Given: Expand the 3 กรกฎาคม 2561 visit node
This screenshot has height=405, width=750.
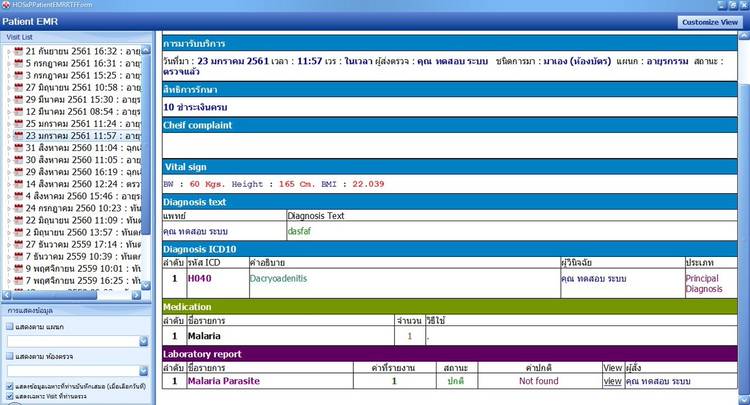Looking at the screenshot, I should (x=8, y=75).
